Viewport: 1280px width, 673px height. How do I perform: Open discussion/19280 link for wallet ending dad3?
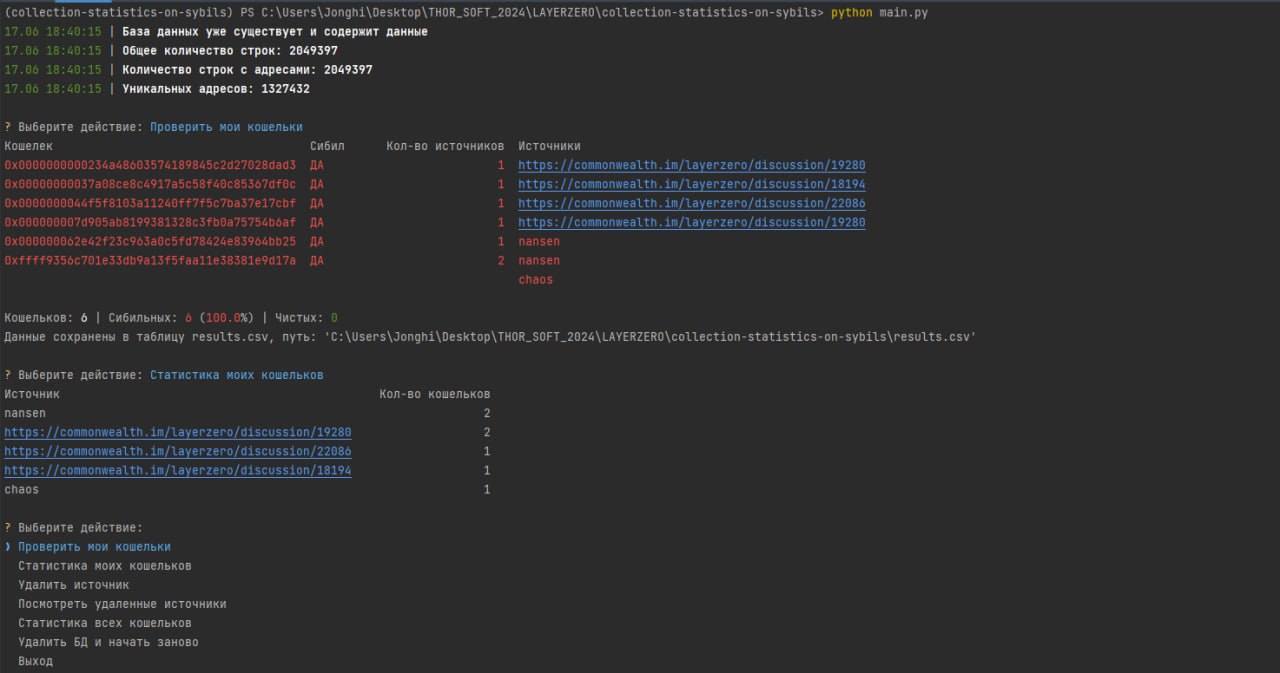click(692, 165)
